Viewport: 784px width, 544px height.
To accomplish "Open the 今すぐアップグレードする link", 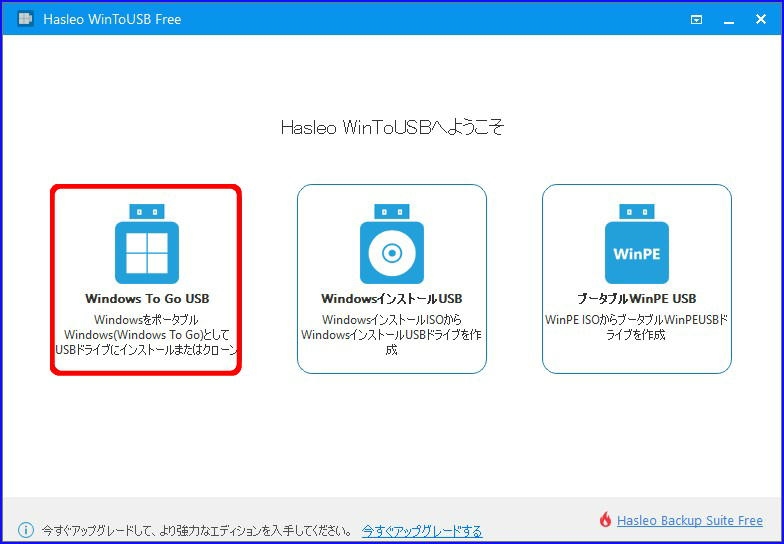I will pos(422,530).
